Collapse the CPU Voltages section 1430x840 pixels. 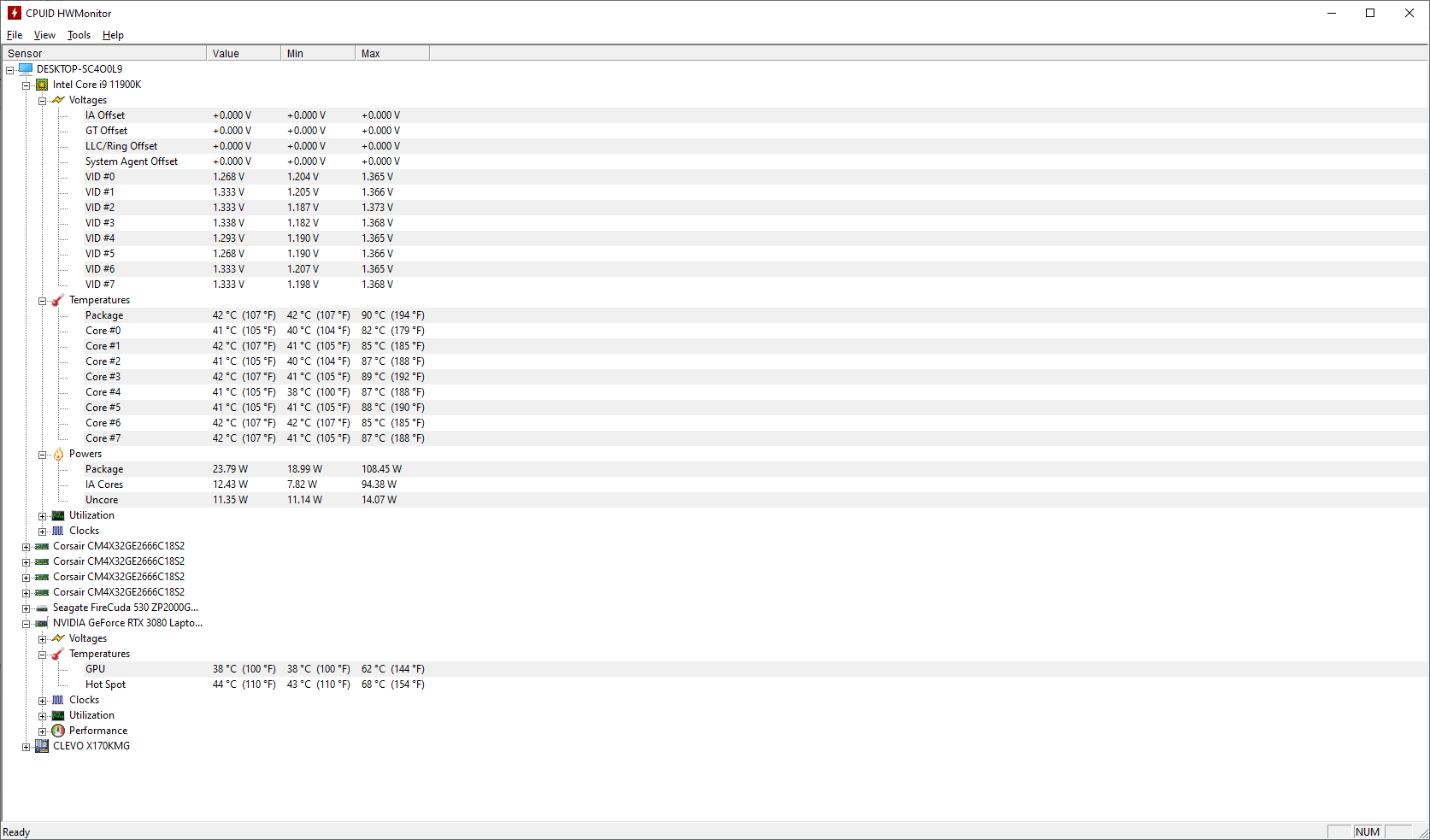point(43,101)
